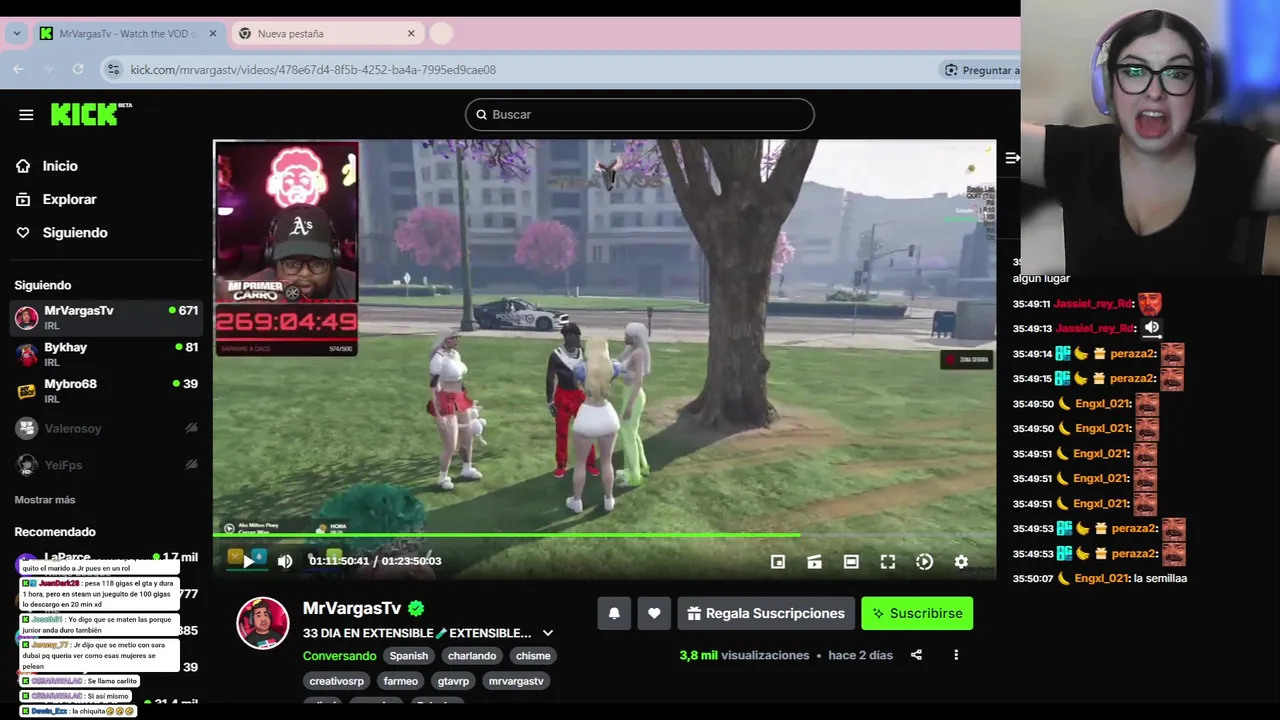Open Explorar in the sidebar
Screen dimensions: 1280x720
pos(69,199)
